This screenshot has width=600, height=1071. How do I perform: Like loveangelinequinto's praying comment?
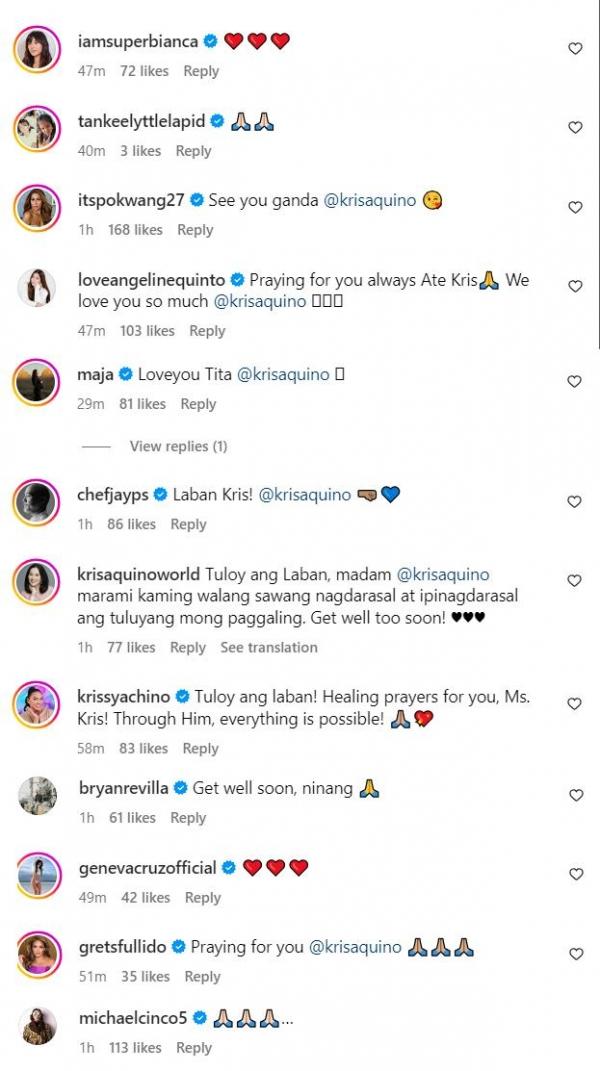(x=575, y=287)
